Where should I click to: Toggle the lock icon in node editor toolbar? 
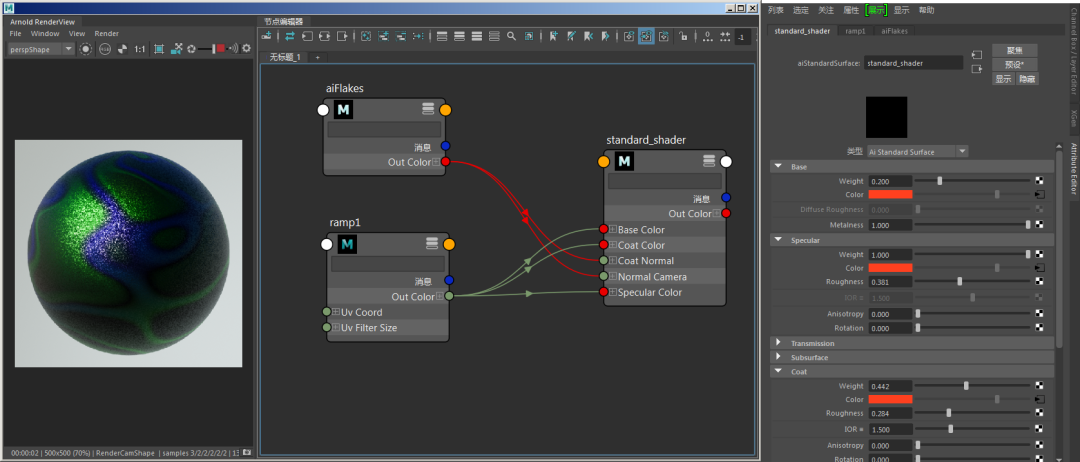[x=683, y=36]
